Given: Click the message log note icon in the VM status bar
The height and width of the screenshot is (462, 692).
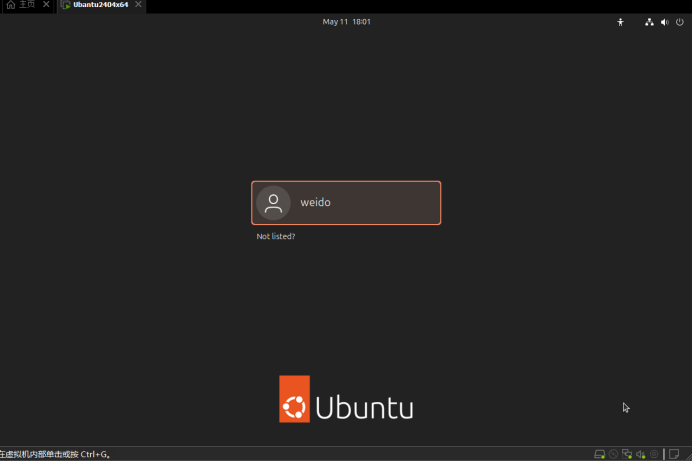Looking at the screenshot, I should 674,454.
